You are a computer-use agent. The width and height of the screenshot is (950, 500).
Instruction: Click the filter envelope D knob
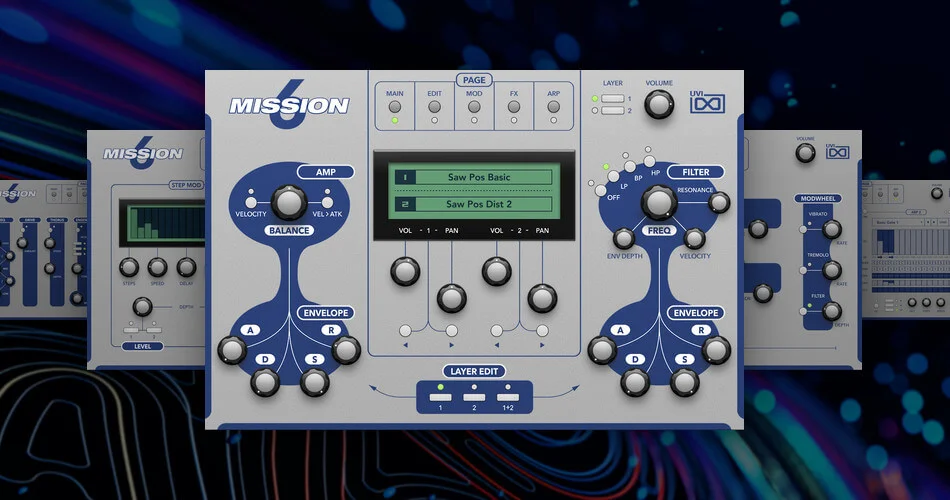pos(635,382)
